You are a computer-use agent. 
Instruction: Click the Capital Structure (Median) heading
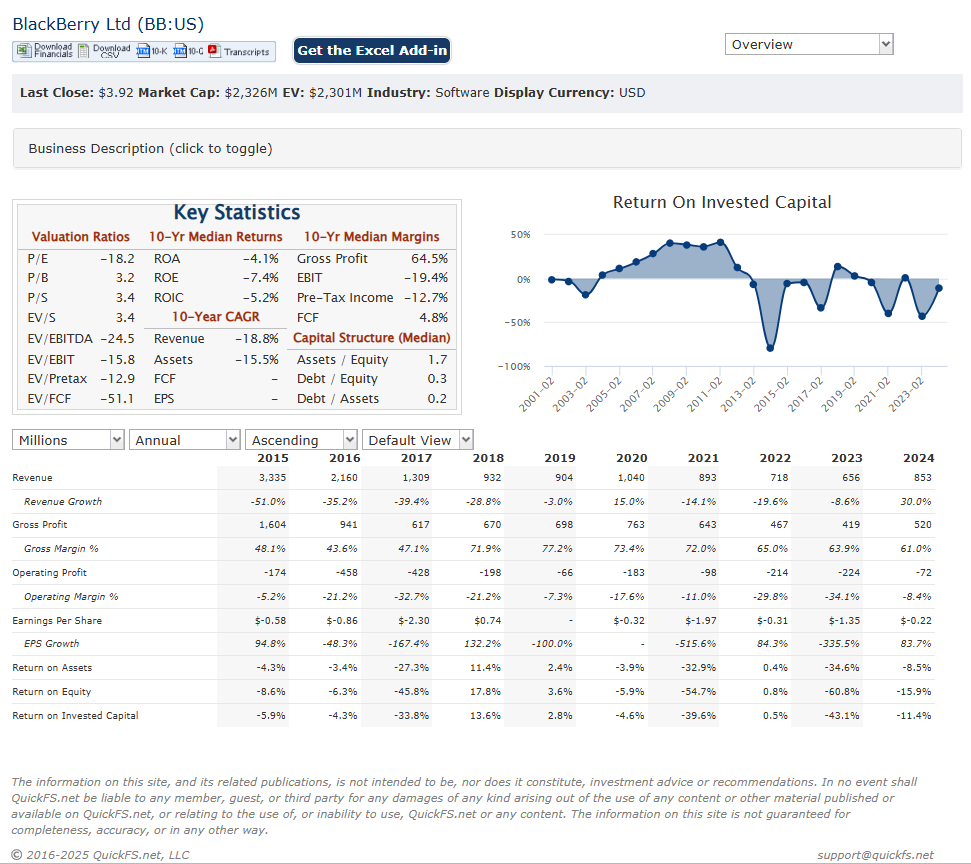pyautogui.click(x=372, y=338)
